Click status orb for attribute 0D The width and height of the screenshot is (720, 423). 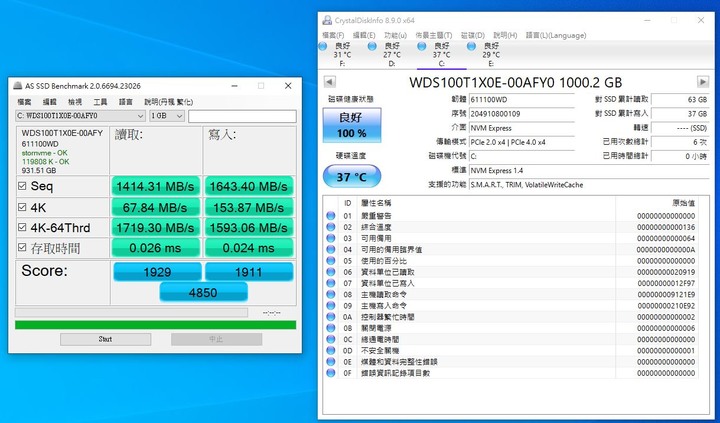click(331, 350)
